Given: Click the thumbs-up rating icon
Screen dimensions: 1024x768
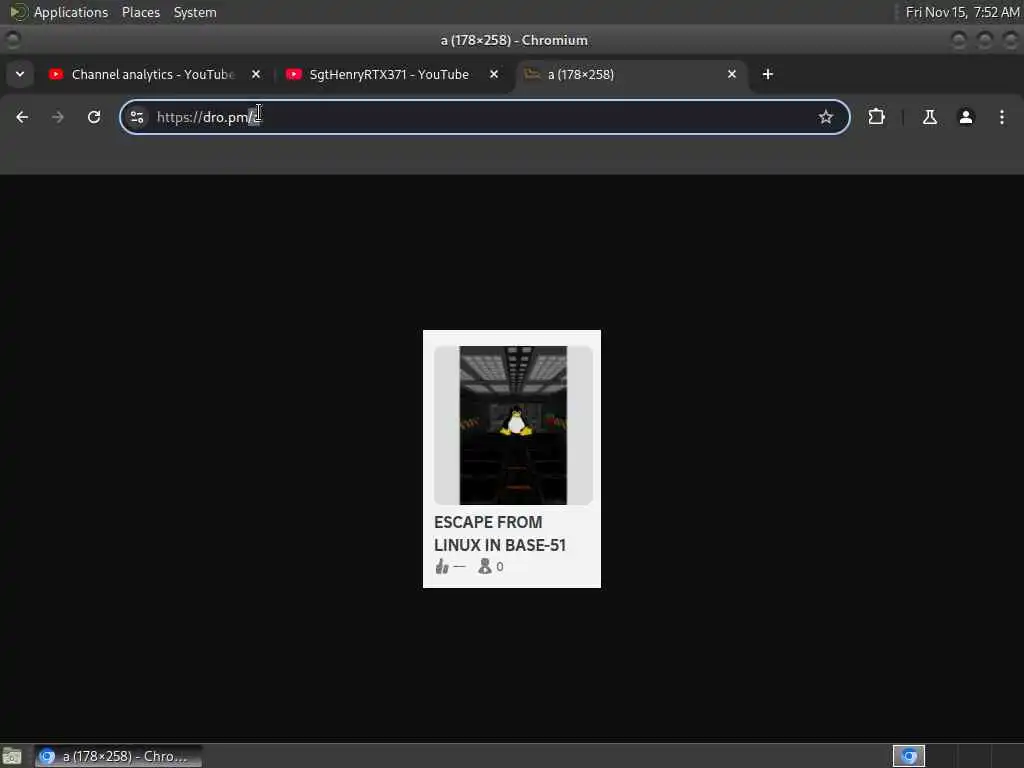Looking at the screenshot, I should pos(442,566).
